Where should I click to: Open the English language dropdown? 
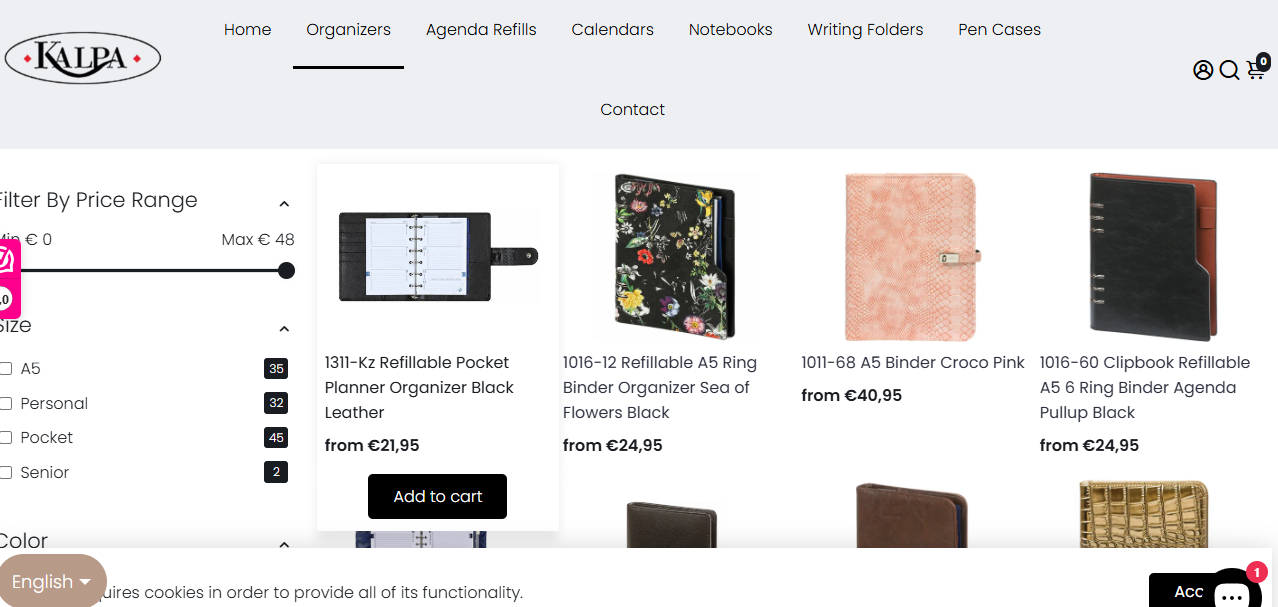[x=52, y=581]
